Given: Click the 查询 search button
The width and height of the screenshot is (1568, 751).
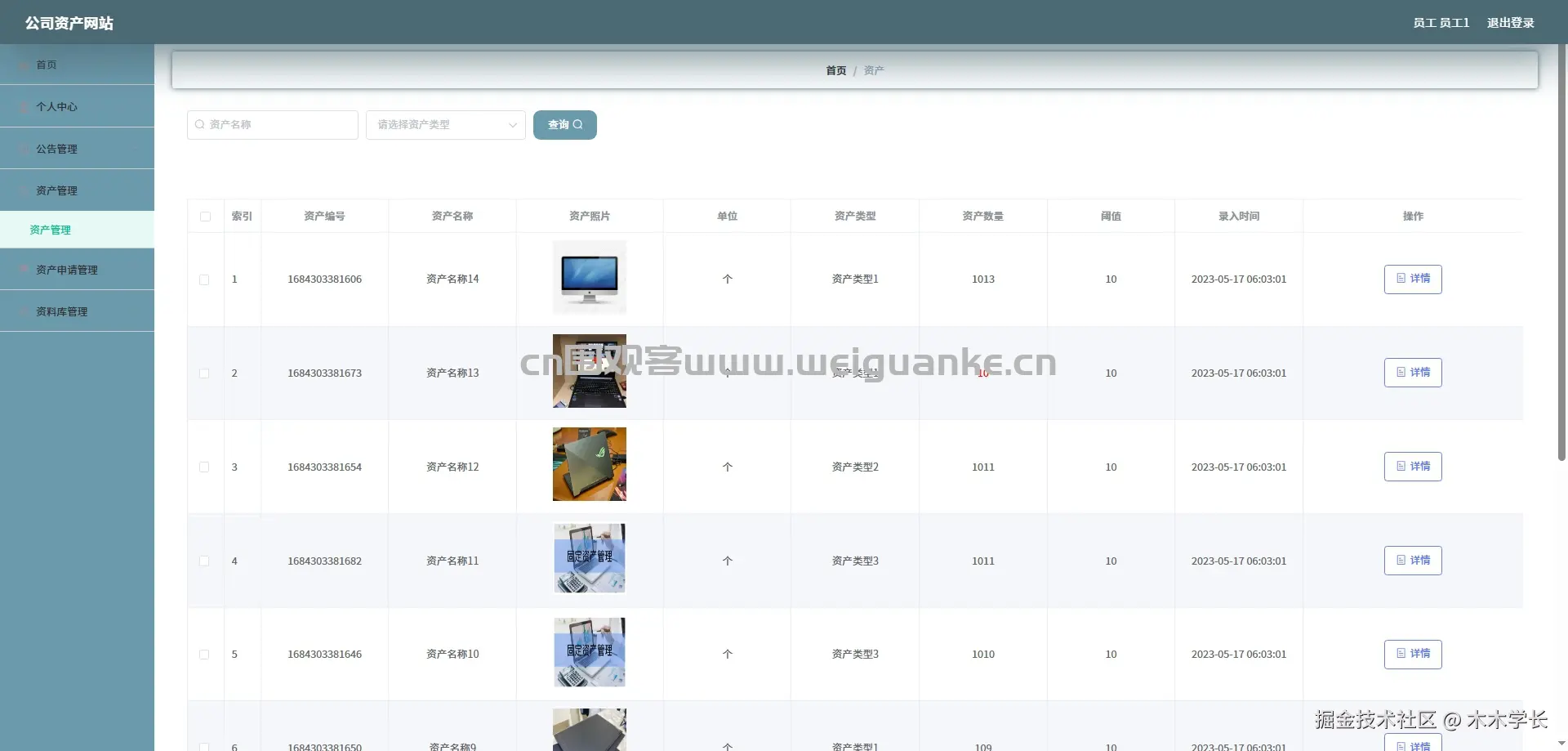Looking at the screenshot, I should (565, 125).
